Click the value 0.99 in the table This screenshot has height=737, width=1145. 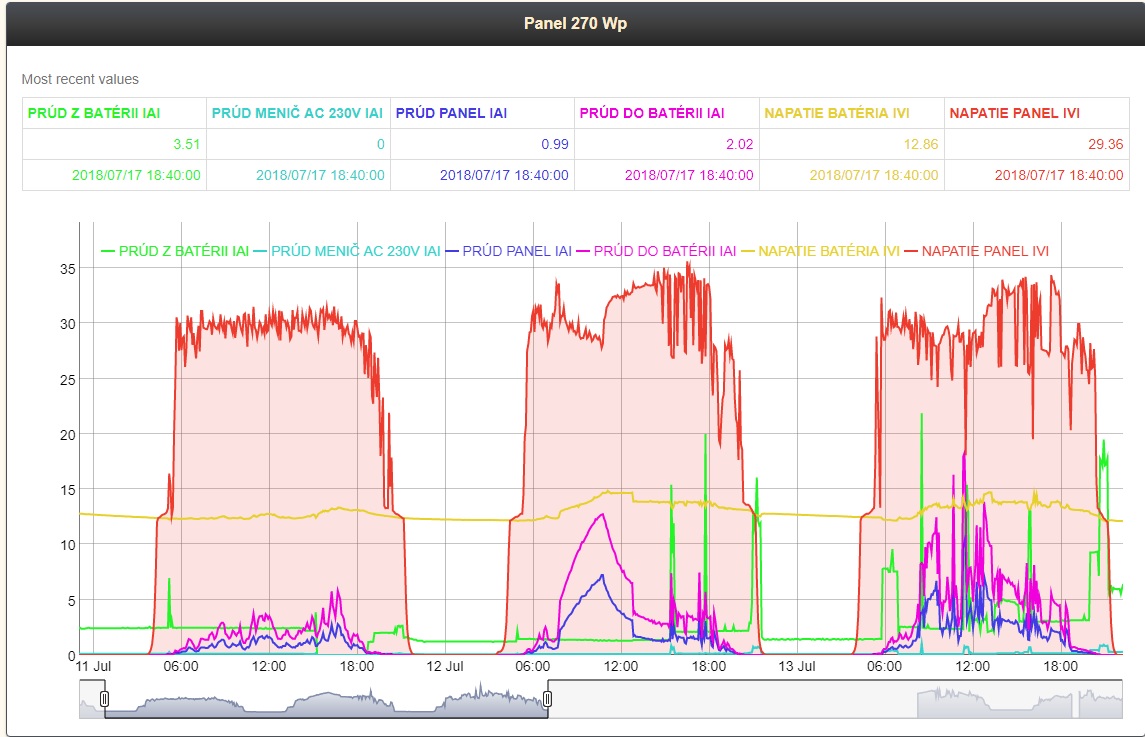(x=554, y=145)
